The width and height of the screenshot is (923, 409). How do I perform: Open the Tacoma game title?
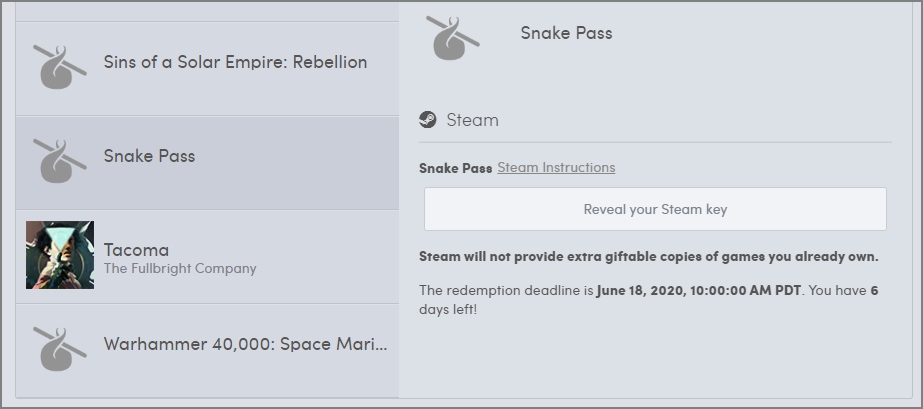[136, 249]
